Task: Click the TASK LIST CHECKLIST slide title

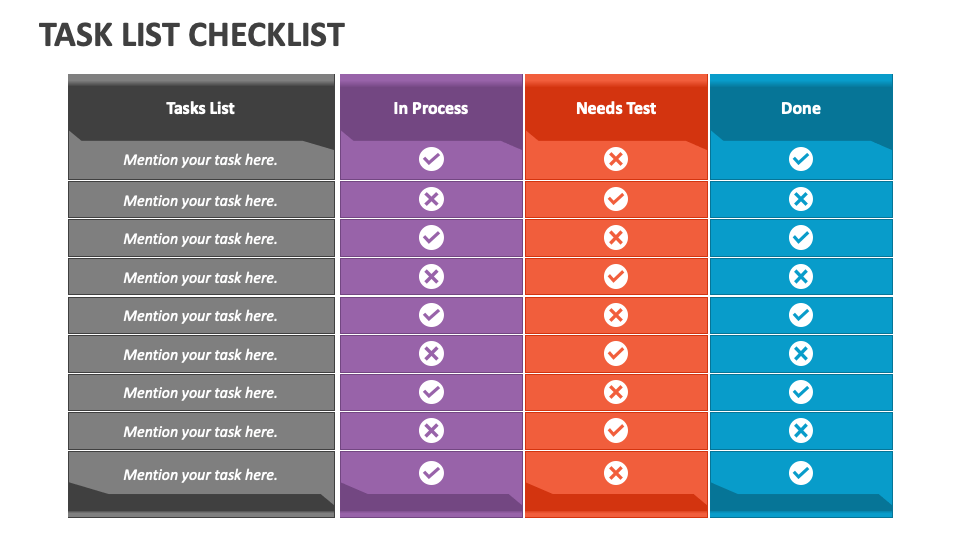Action: click(192, 35)
